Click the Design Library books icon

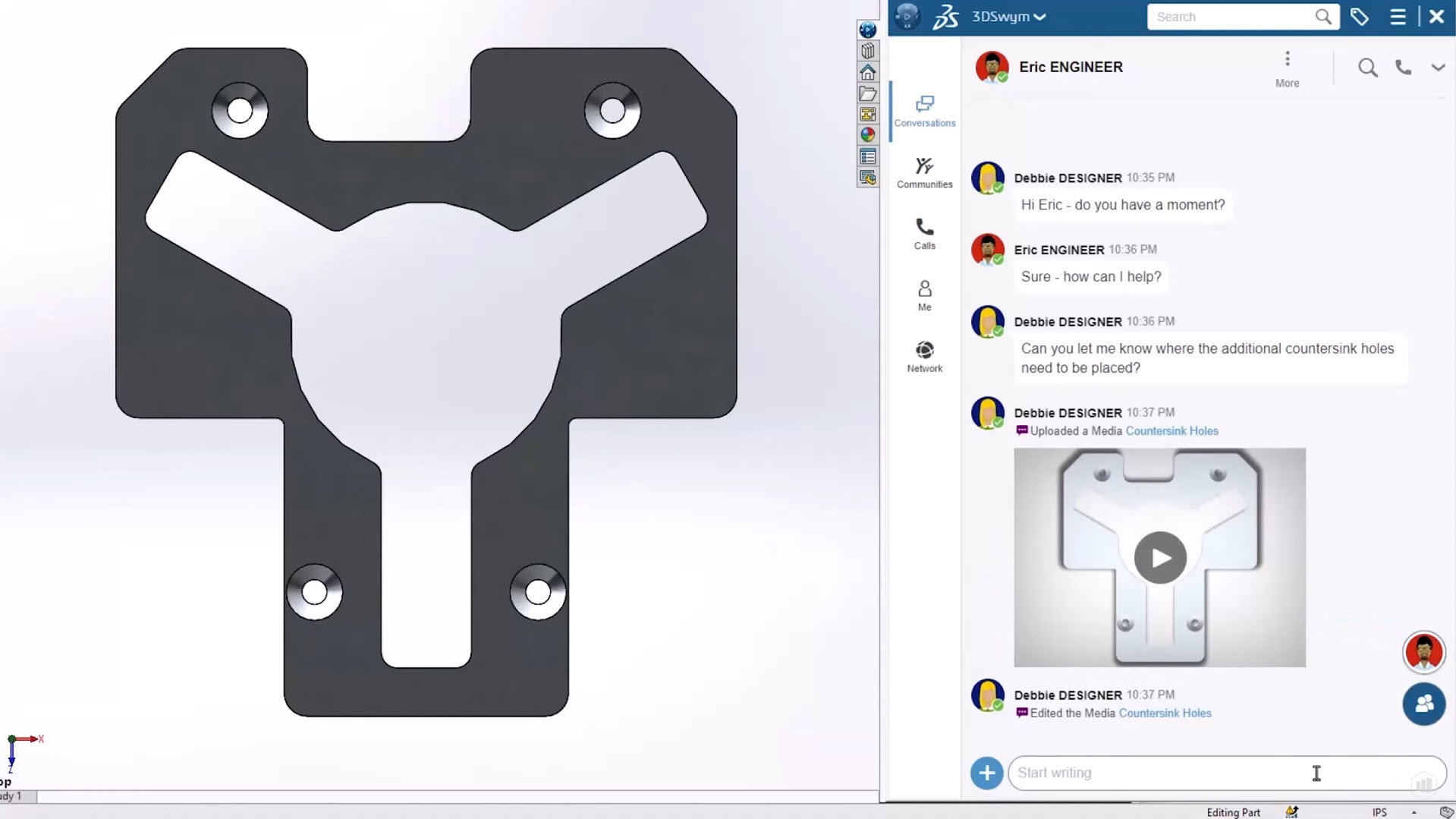[x=867, y=51]
